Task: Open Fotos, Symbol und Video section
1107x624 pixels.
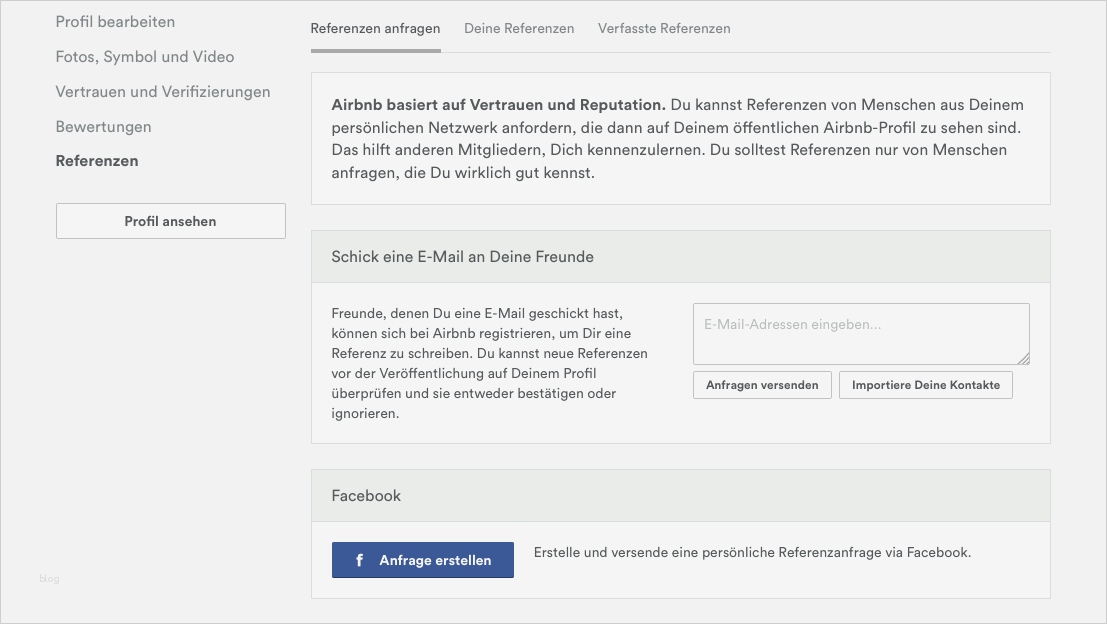Action: [145, 56]
